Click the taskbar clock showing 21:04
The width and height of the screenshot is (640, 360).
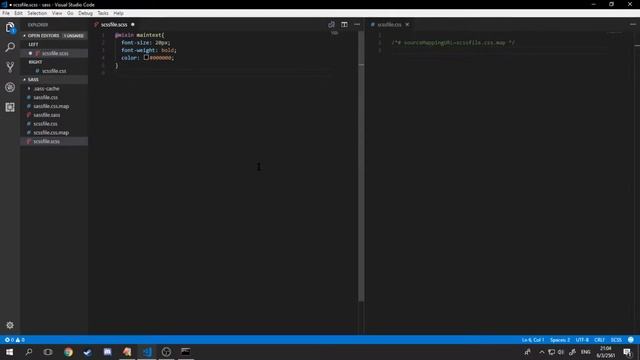coord(606,352)
